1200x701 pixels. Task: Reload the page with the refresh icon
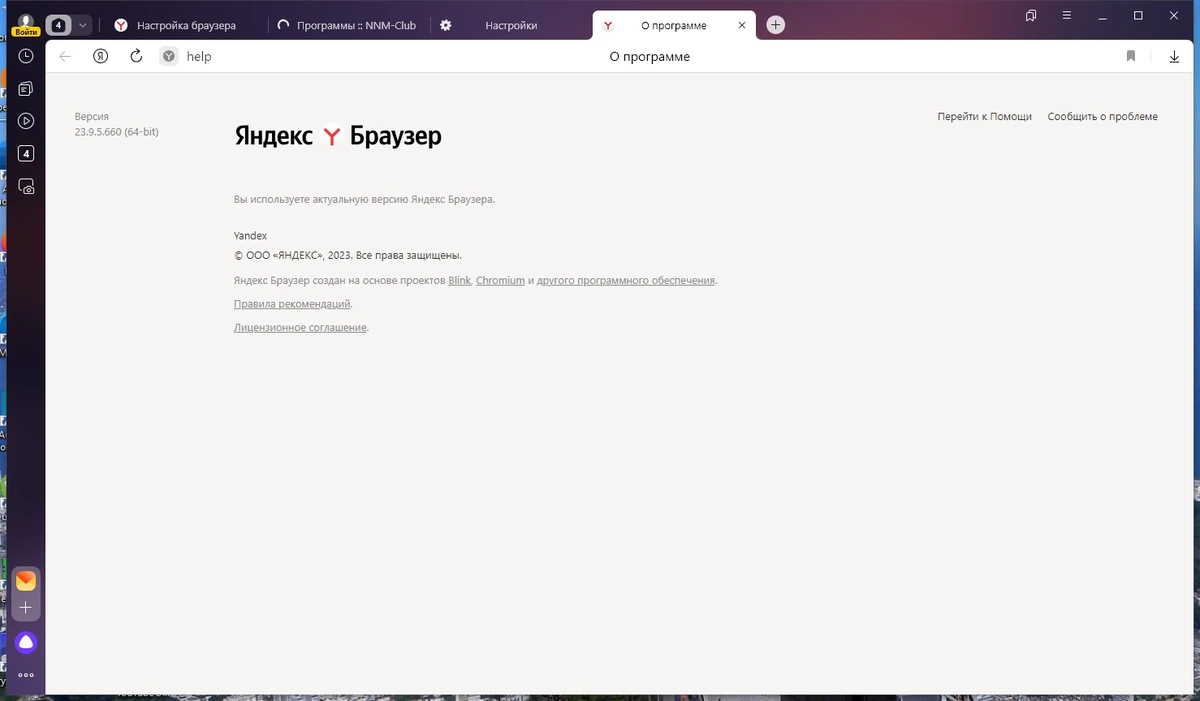point(136,57)
